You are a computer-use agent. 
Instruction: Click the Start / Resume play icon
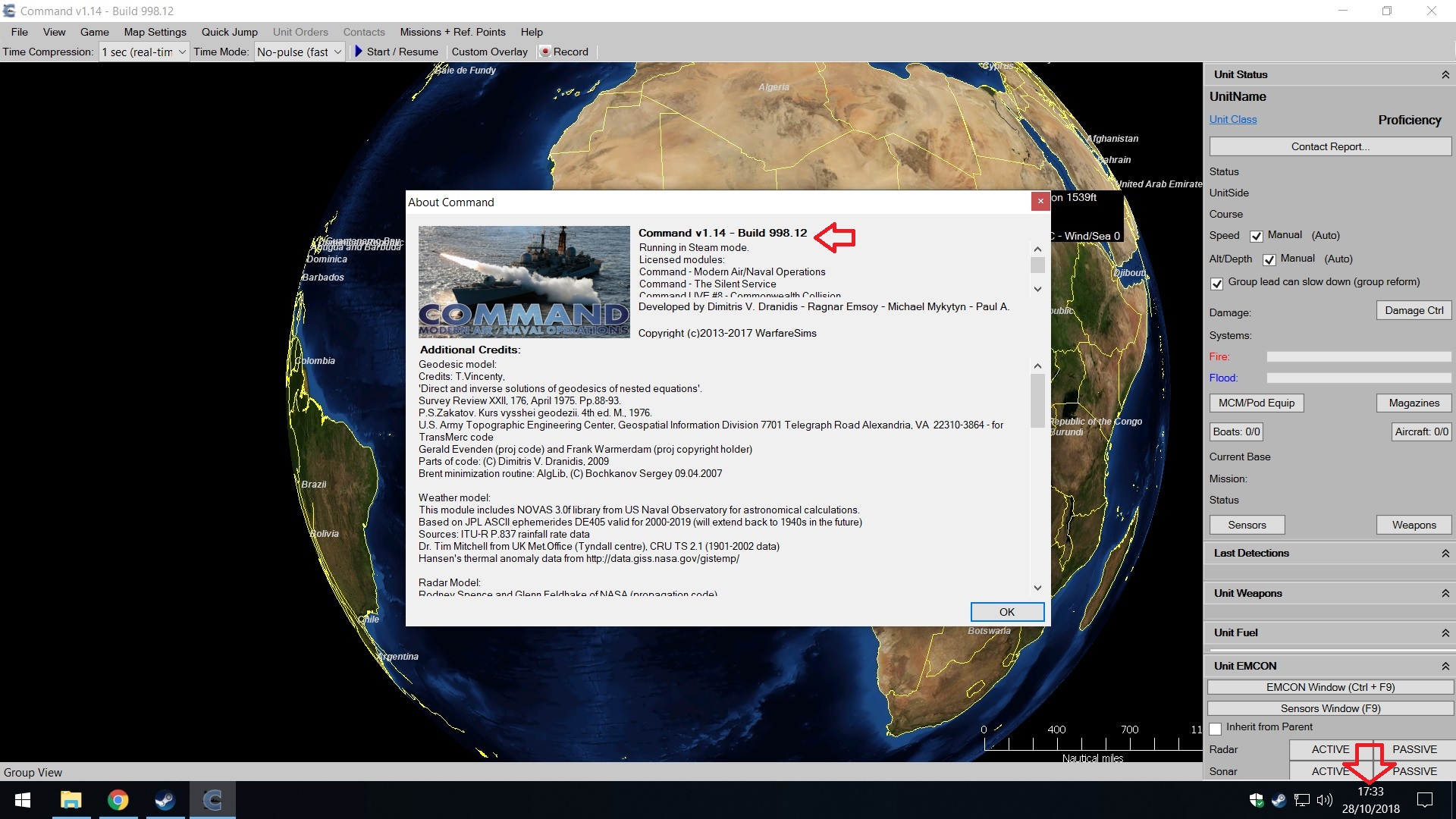(x=359, y=52)
